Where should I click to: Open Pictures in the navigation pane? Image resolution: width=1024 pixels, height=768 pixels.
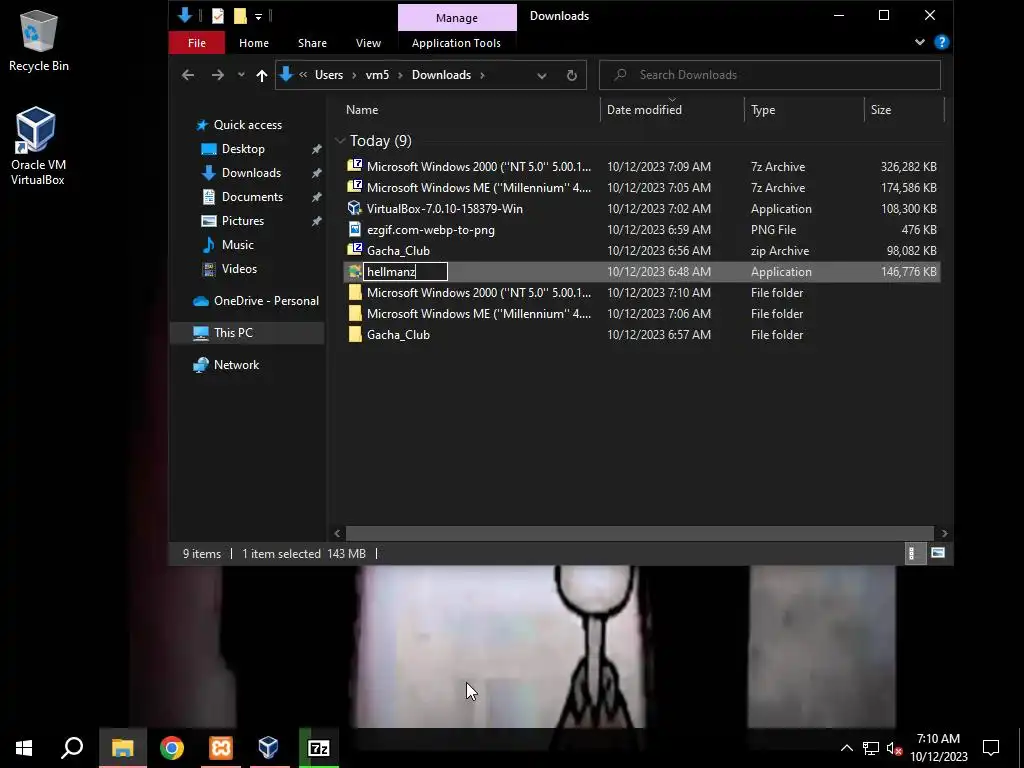click(242, 221)
